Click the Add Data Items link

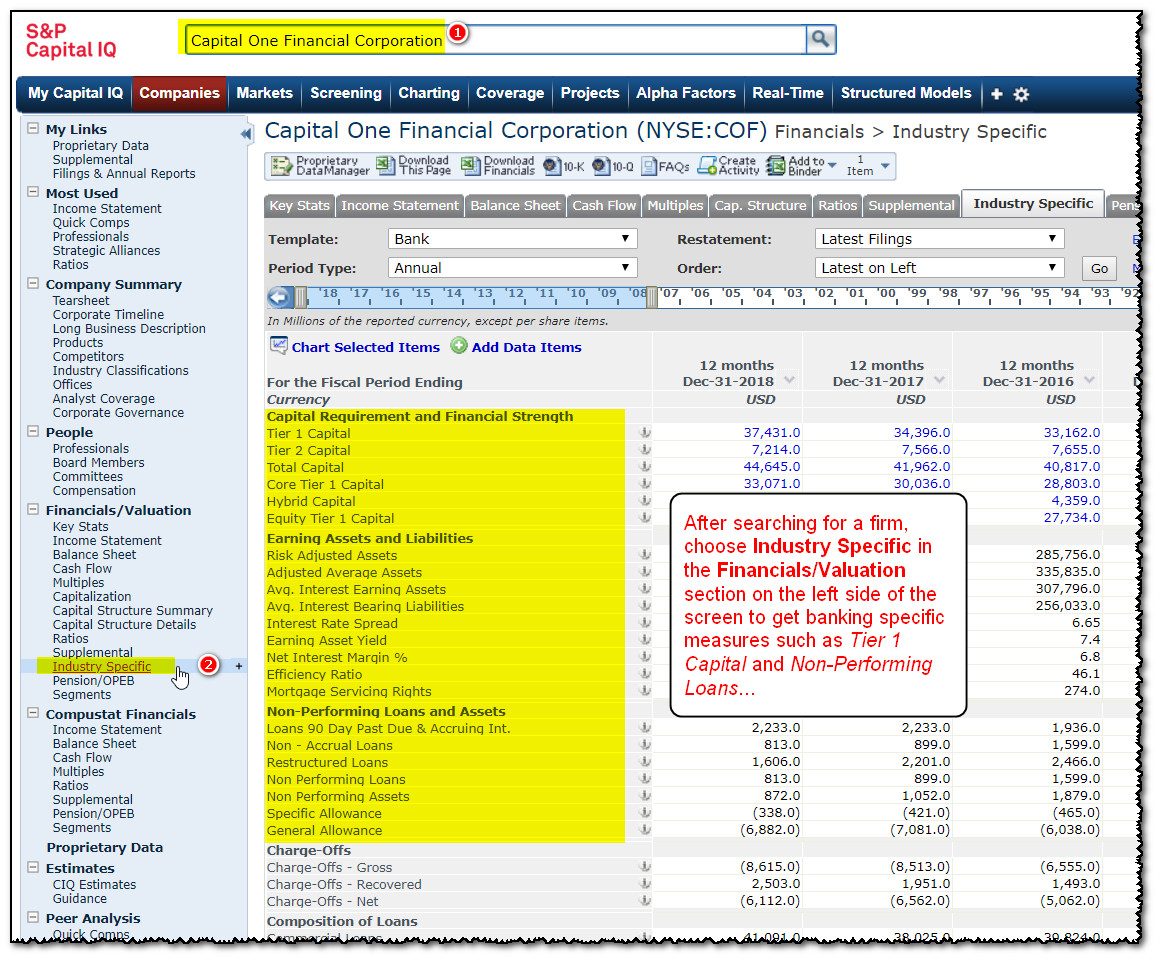click(527, 347)
